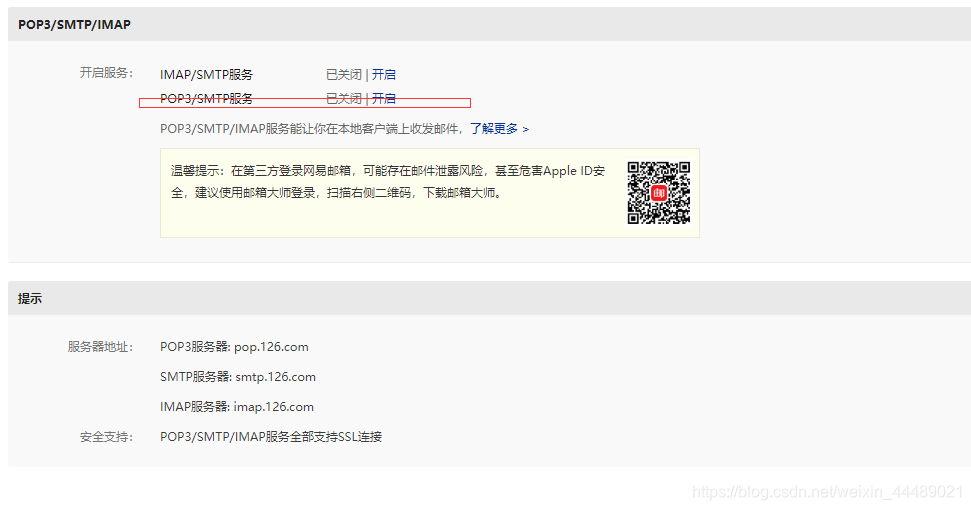
Task: Click the 开启服务 label
Action: (x=106, y=73)
